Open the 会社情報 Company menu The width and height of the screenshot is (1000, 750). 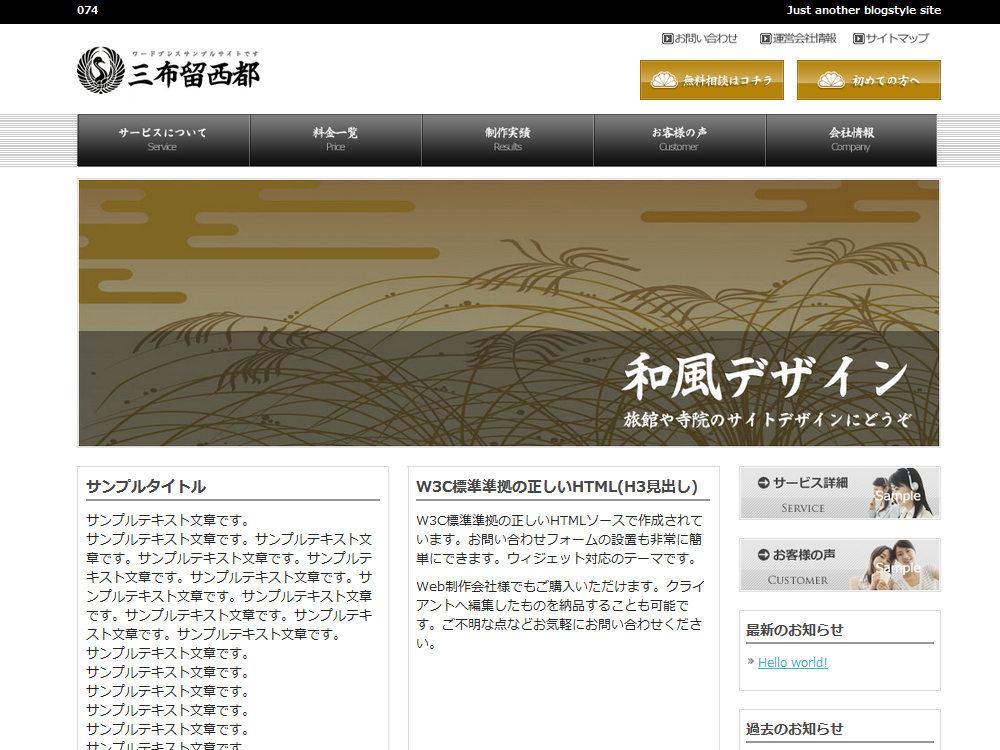tap(851, 140)
